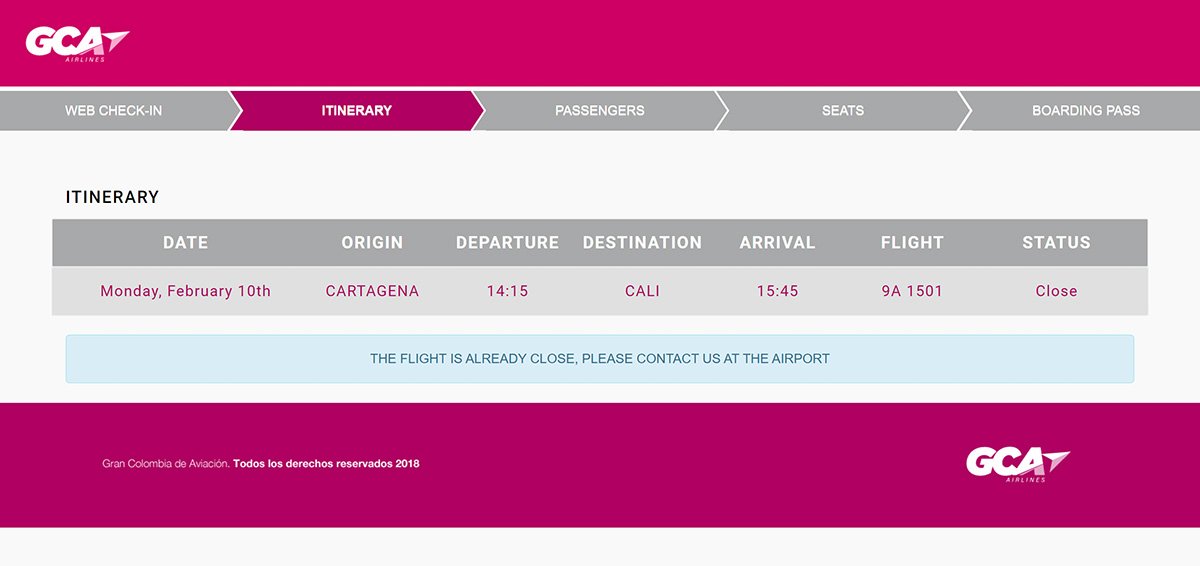
Task: Select the Itinerary step tab
Action: tap(356, 110)
